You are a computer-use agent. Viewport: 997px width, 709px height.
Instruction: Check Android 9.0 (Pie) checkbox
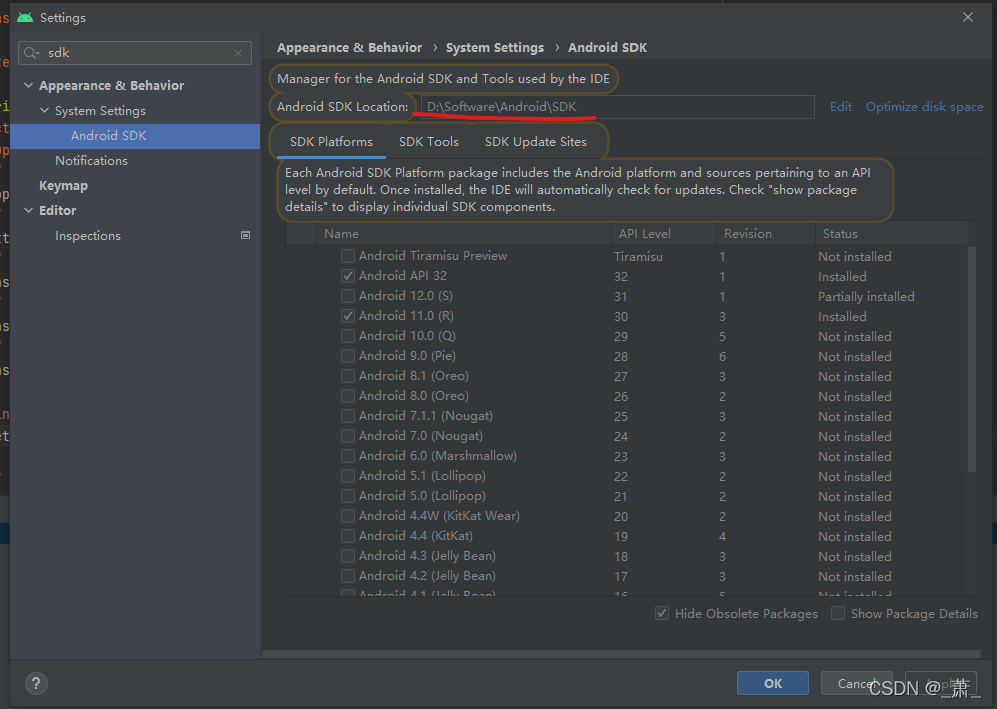tap(348, 356)
